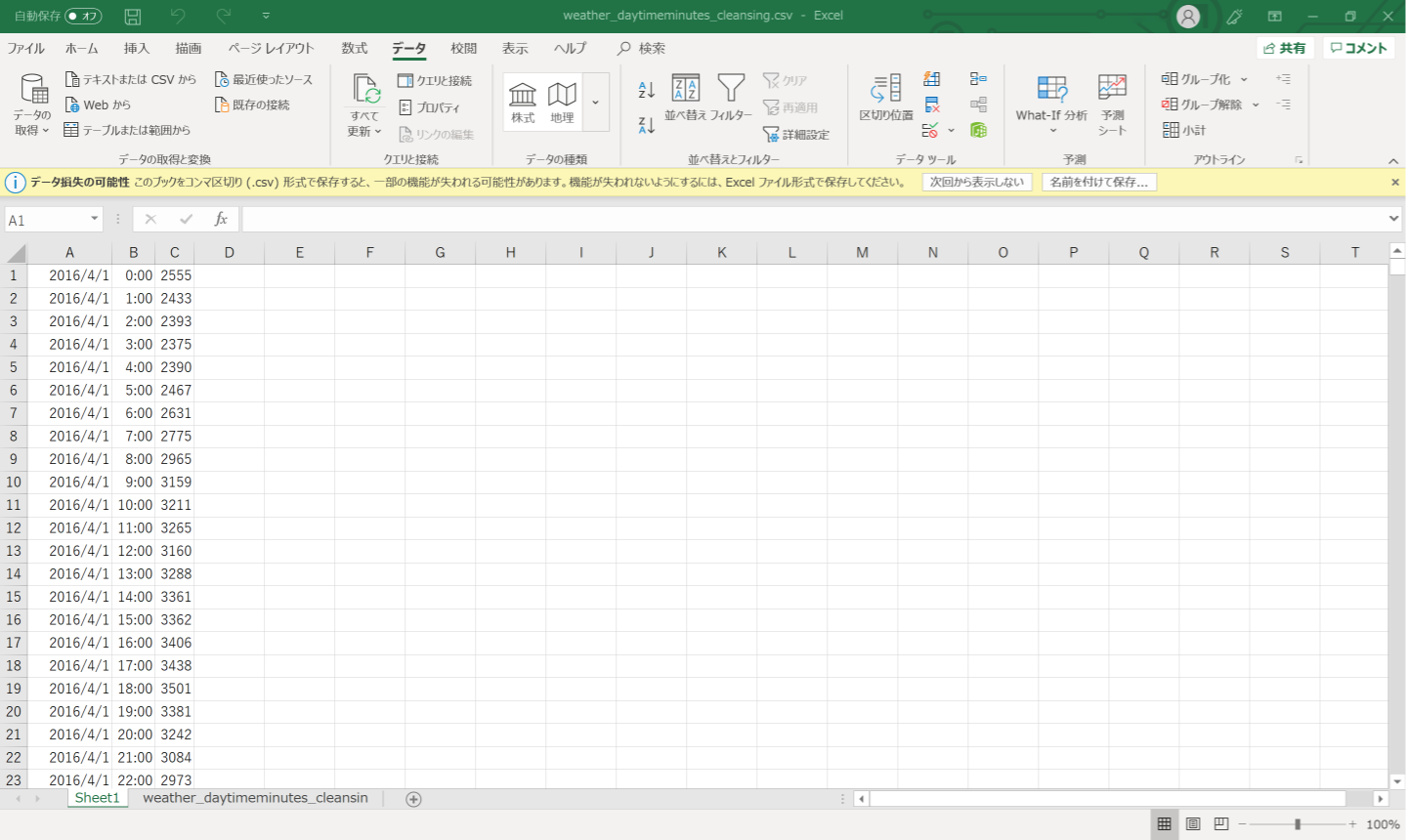
Task: Open the データの取得 (Get Data) icon
Action: click(x=33, y=105)
